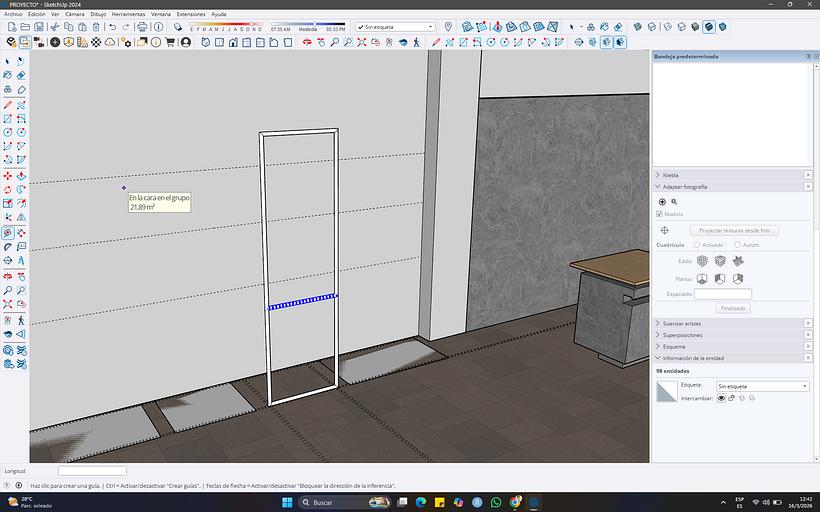Viewport: 820px width, 512px height.
Task: Expand the Suavizar aristas panel
Action: [x=658, y=324]
